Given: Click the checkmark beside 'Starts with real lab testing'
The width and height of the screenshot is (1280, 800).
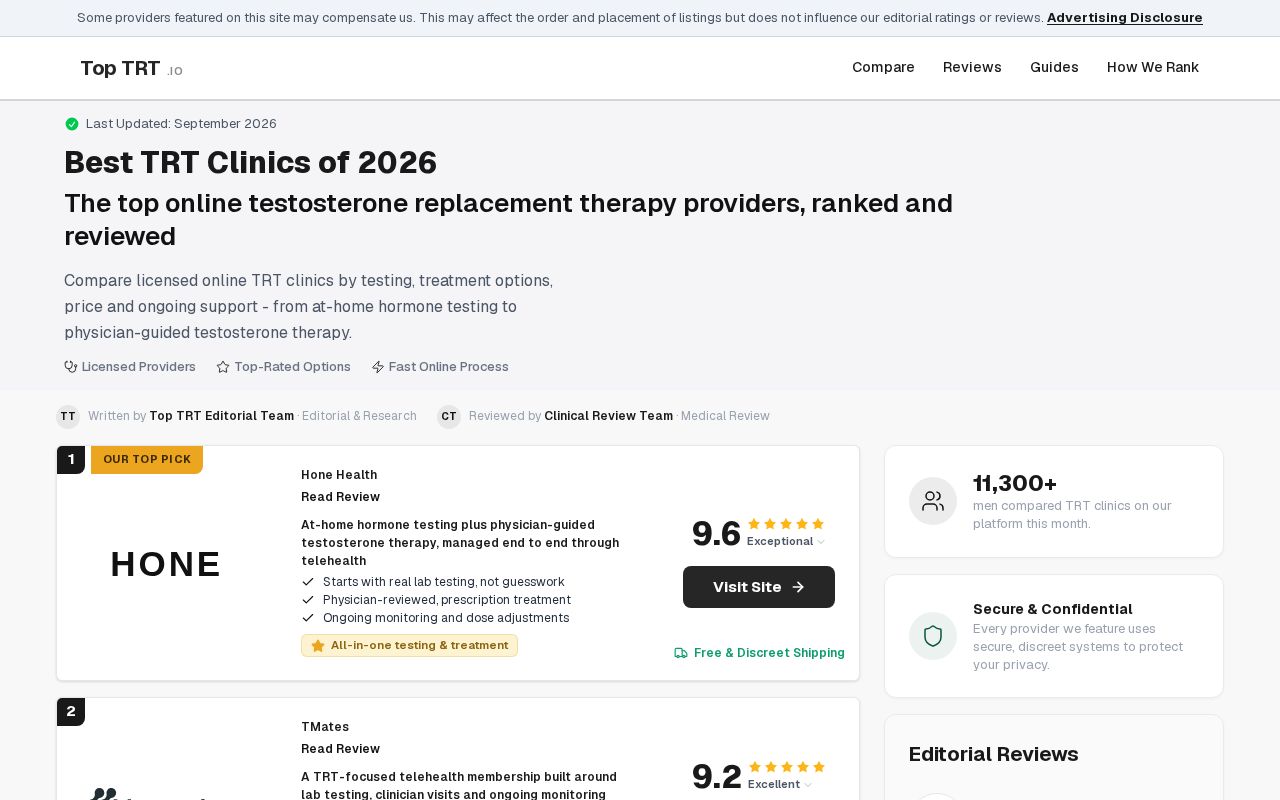Looking at the screenshot, I should point(308,582).
